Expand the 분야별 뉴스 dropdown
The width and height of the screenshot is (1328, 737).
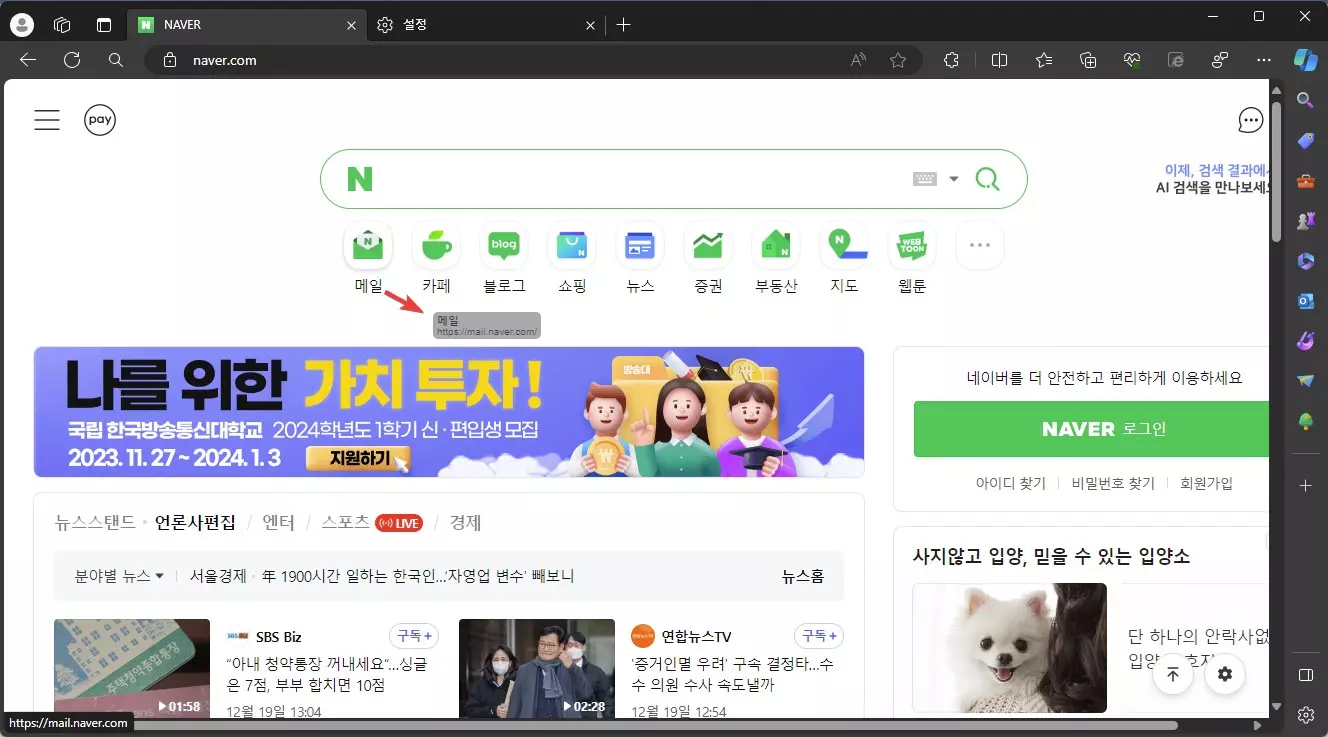[117, 576]
